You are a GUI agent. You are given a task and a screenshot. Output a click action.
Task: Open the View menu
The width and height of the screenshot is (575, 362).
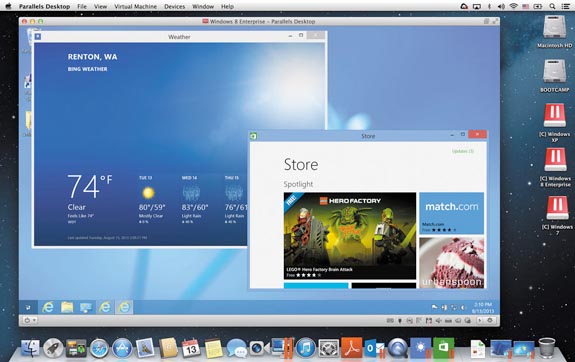point(100,6)
